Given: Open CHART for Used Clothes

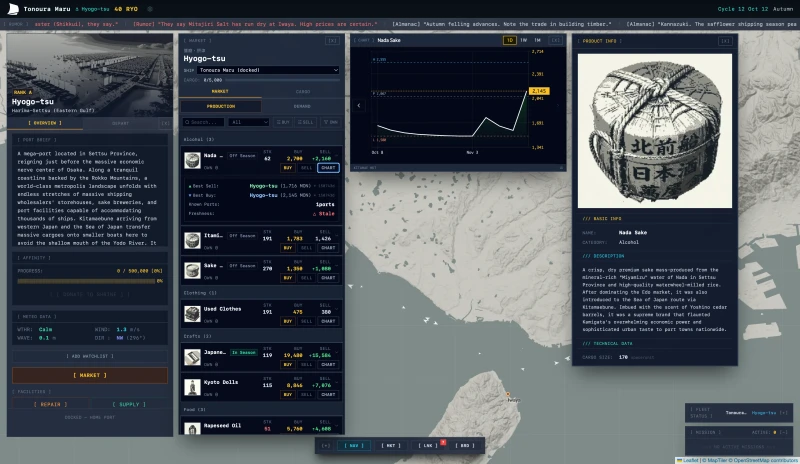Looking at the screenshot, I should point(328,321).
